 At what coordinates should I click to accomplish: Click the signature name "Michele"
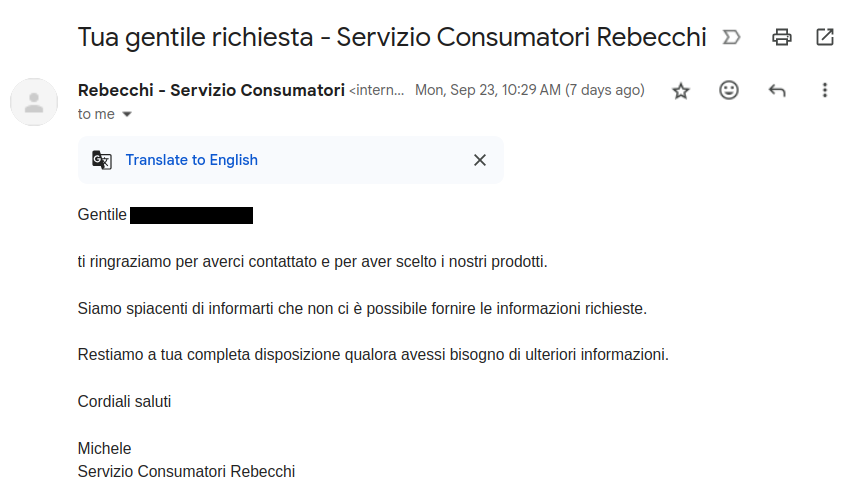(x=104, y=448)
